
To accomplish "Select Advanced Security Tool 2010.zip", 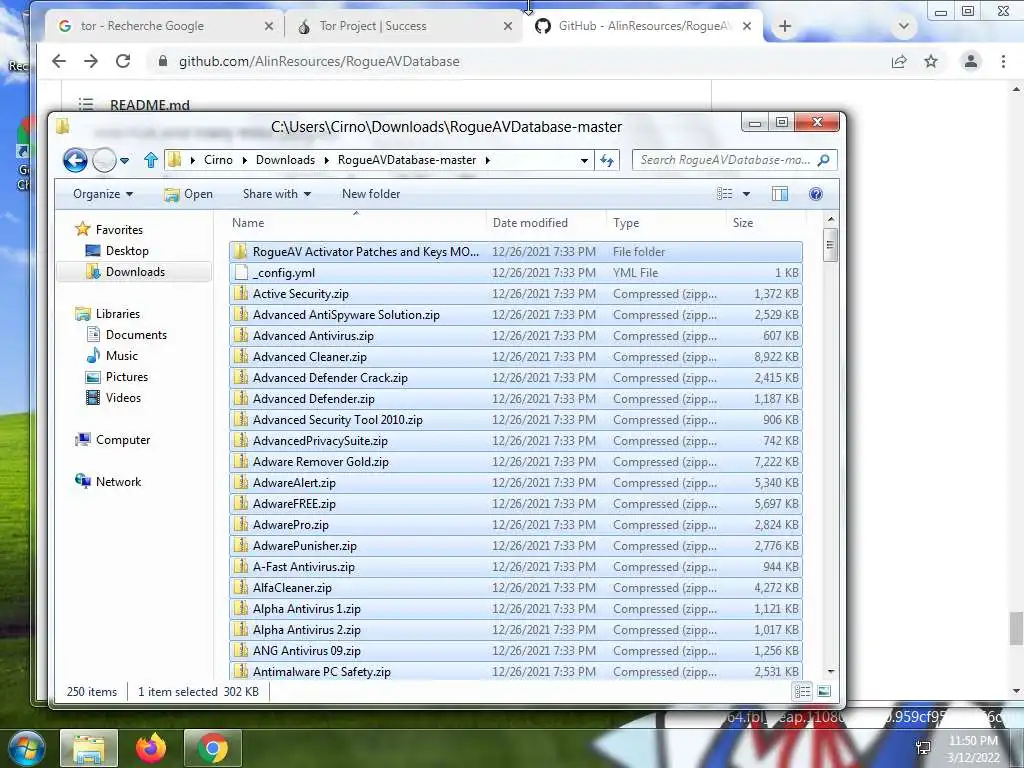I will 516,420.
